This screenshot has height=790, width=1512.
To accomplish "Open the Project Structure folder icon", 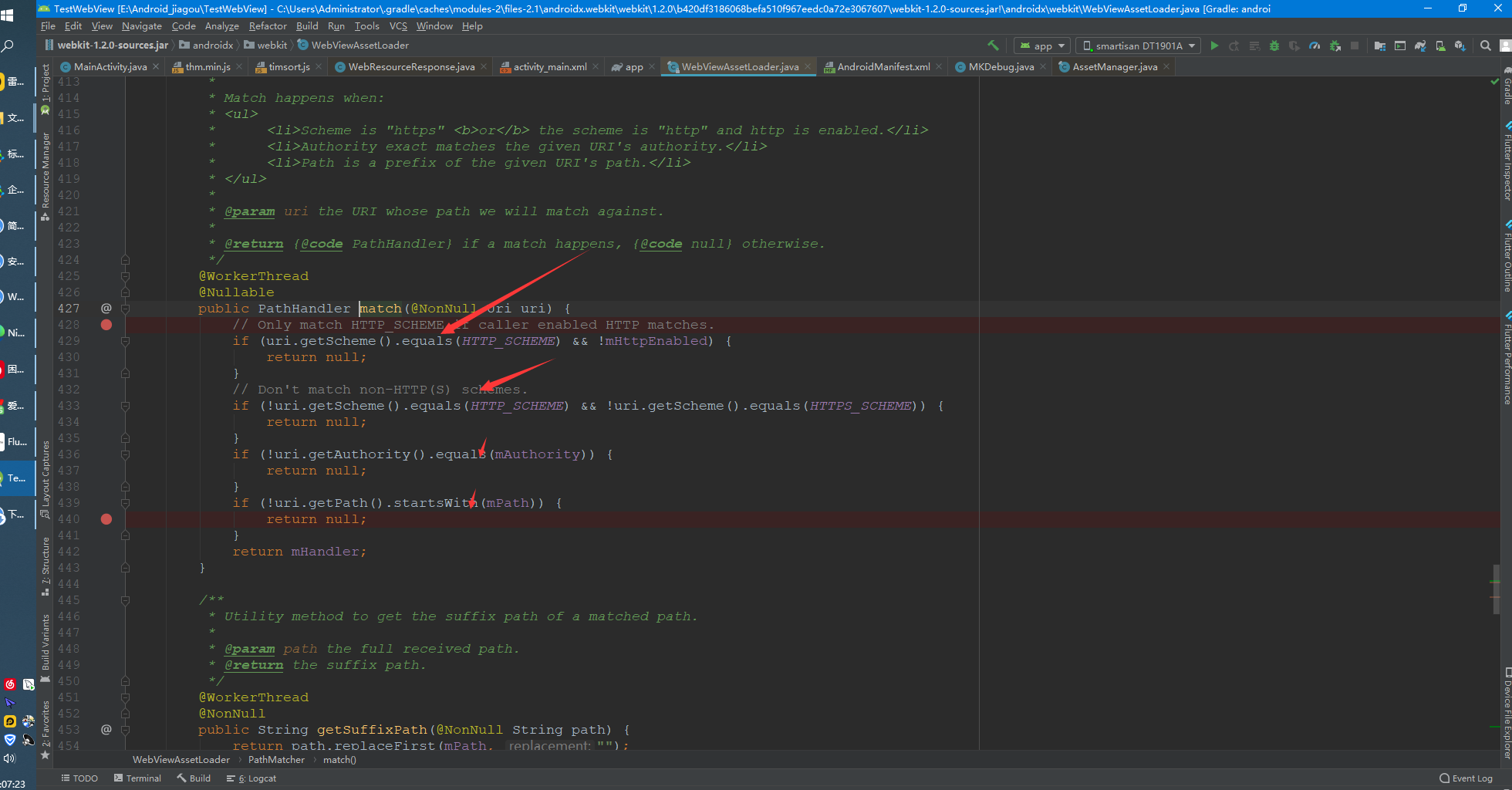I will coord(1379,46).
